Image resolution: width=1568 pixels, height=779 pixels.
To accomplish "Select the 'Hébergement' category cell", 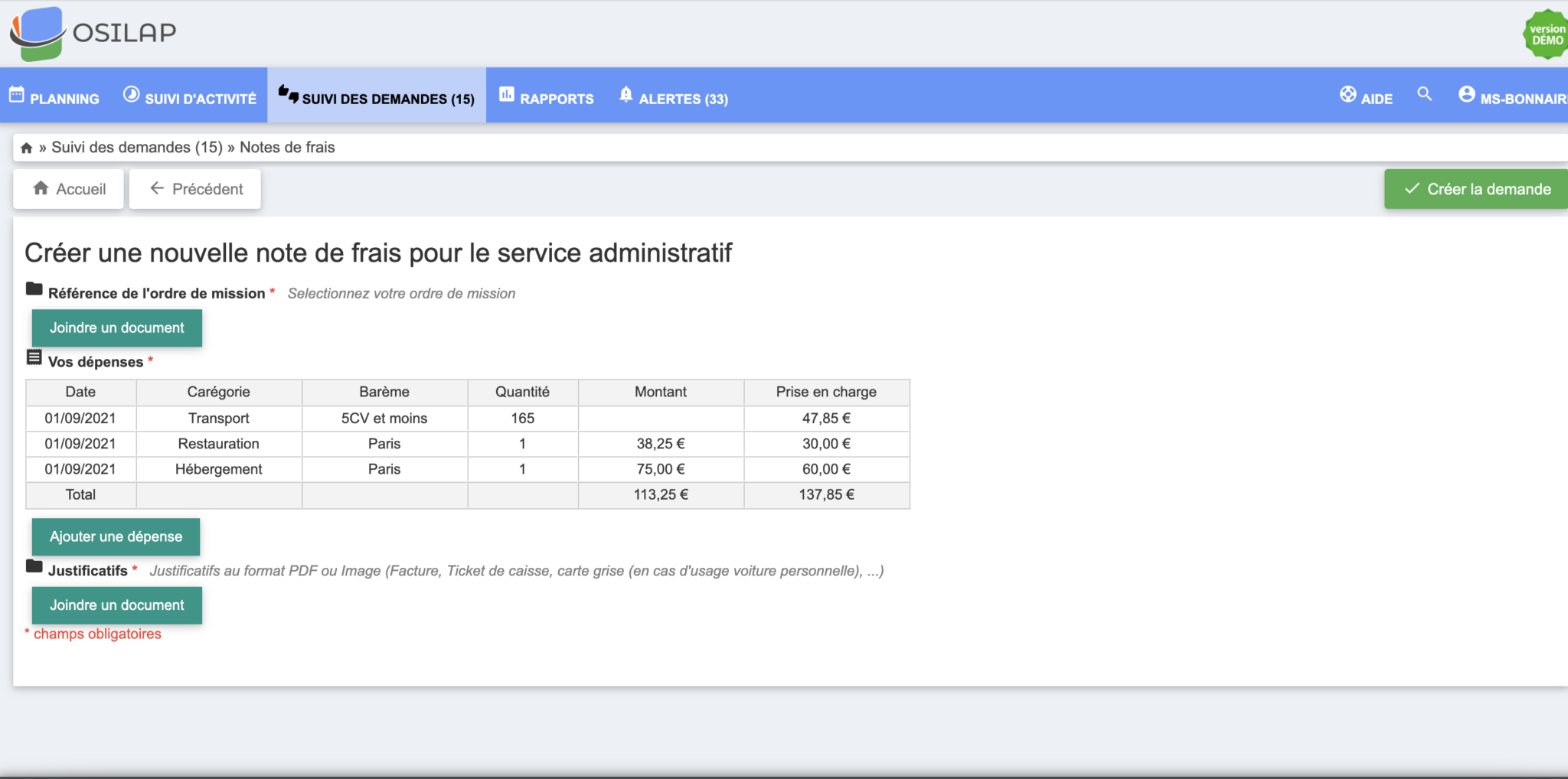I will 219,469.
